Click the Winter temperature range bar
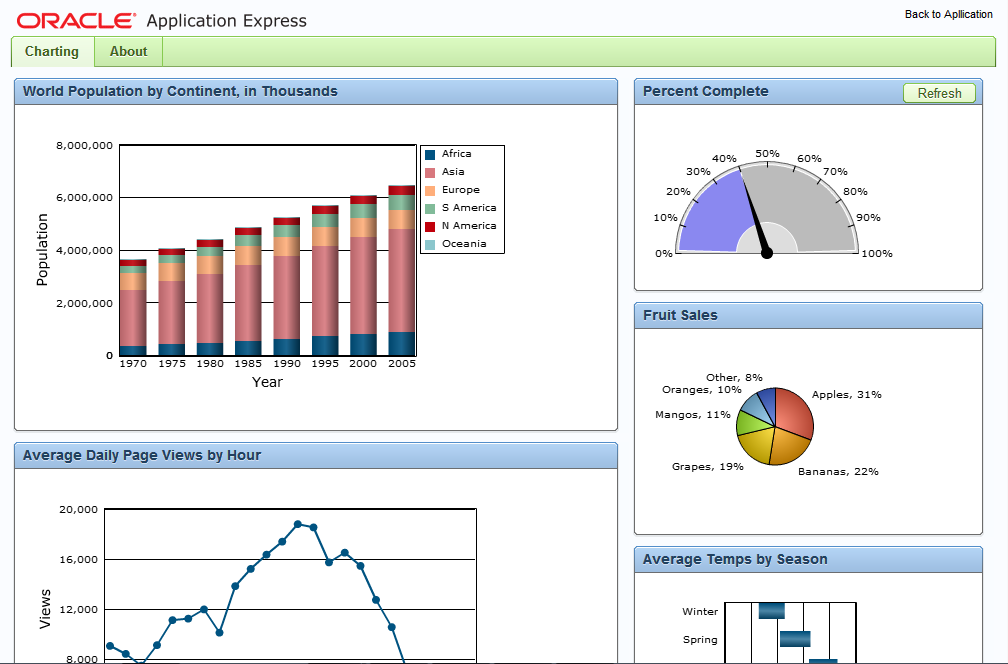The image size is (1008, 664). (771, 611)
